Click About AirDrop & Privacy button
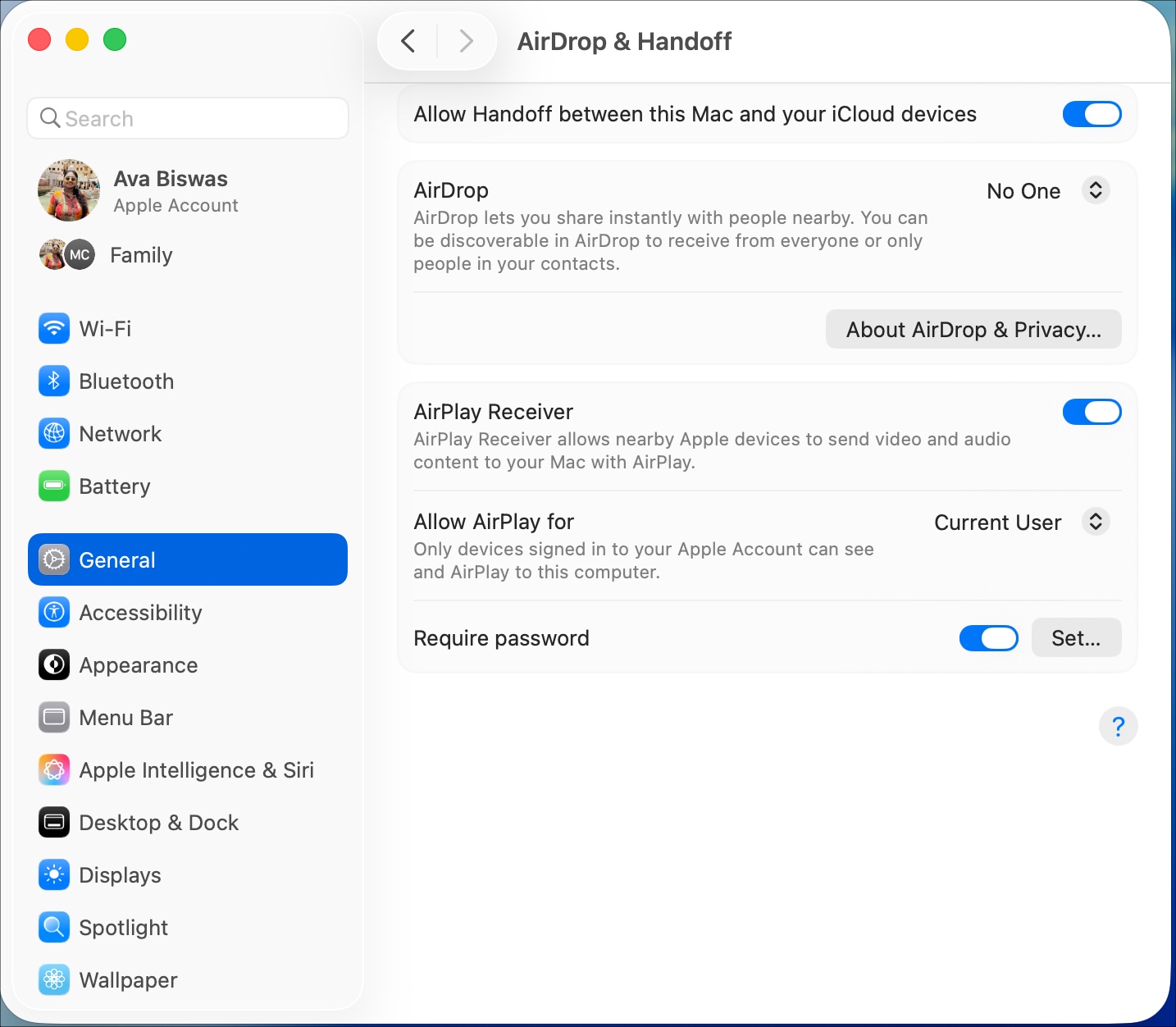Screen dimensions: 1176x1027 [973, 329]
